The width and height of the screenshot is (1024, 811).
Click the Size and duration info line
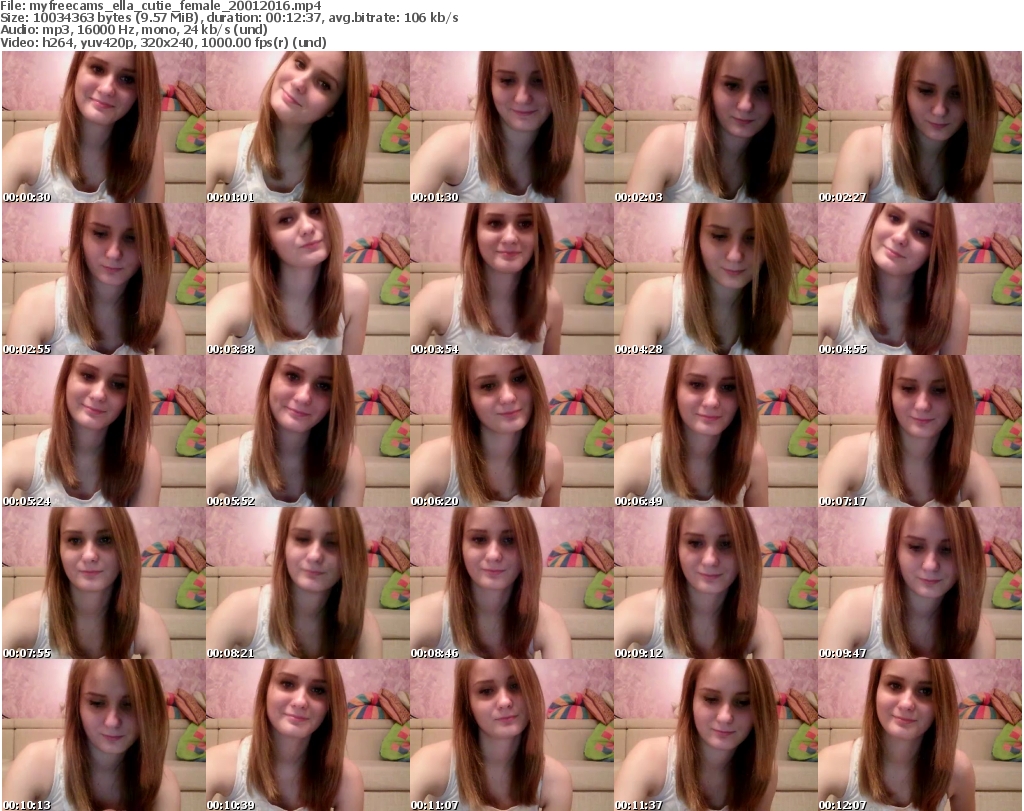(x=229, y=18)
